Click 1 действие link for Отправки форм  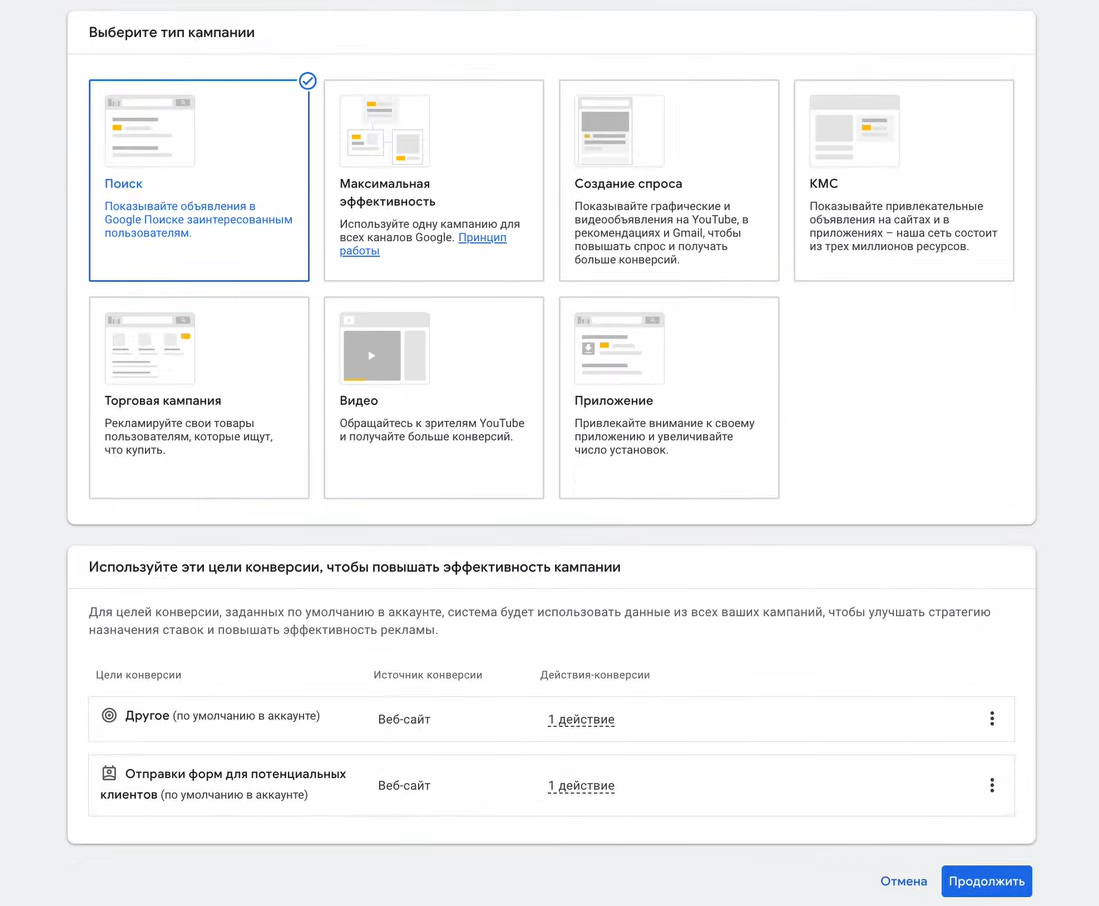point(581,785)
